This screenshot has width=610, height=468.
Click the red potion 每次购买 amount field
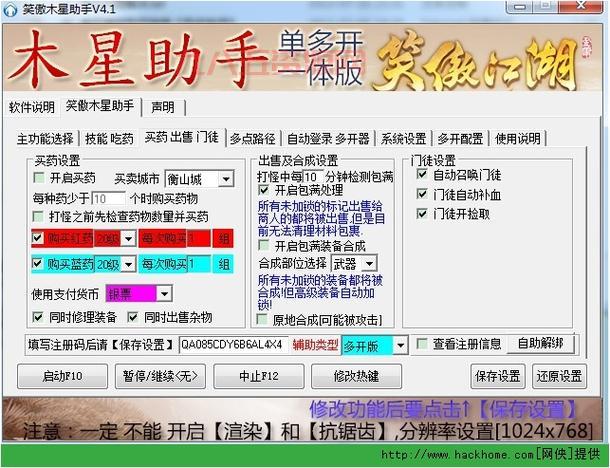click(x=199, y=238)
